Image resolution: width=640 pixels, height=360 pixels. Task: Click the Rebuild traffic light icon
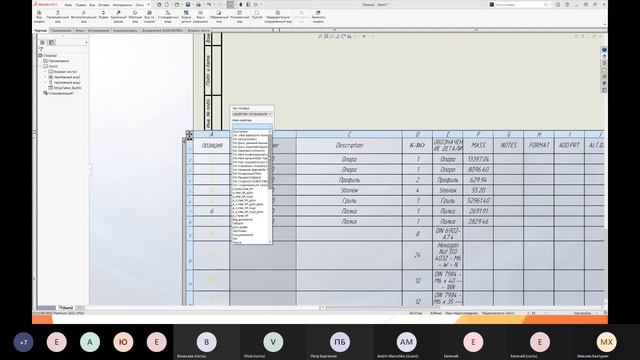240,4
